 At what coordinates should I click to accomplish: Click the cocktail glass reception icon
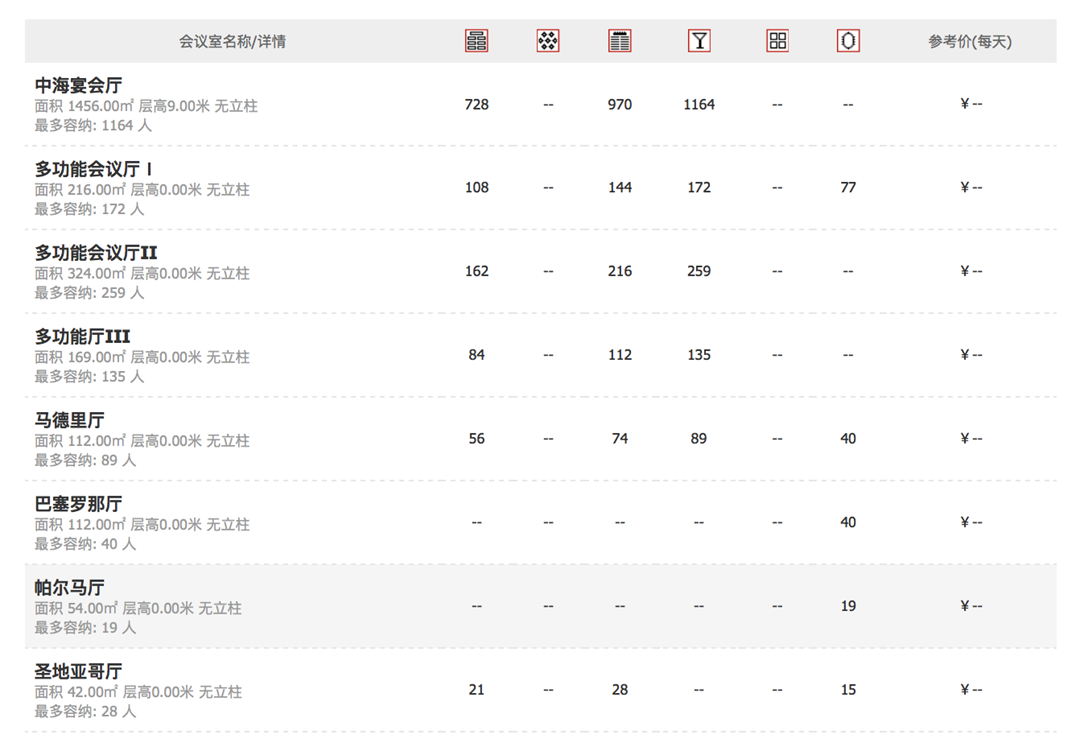point(699,41)
